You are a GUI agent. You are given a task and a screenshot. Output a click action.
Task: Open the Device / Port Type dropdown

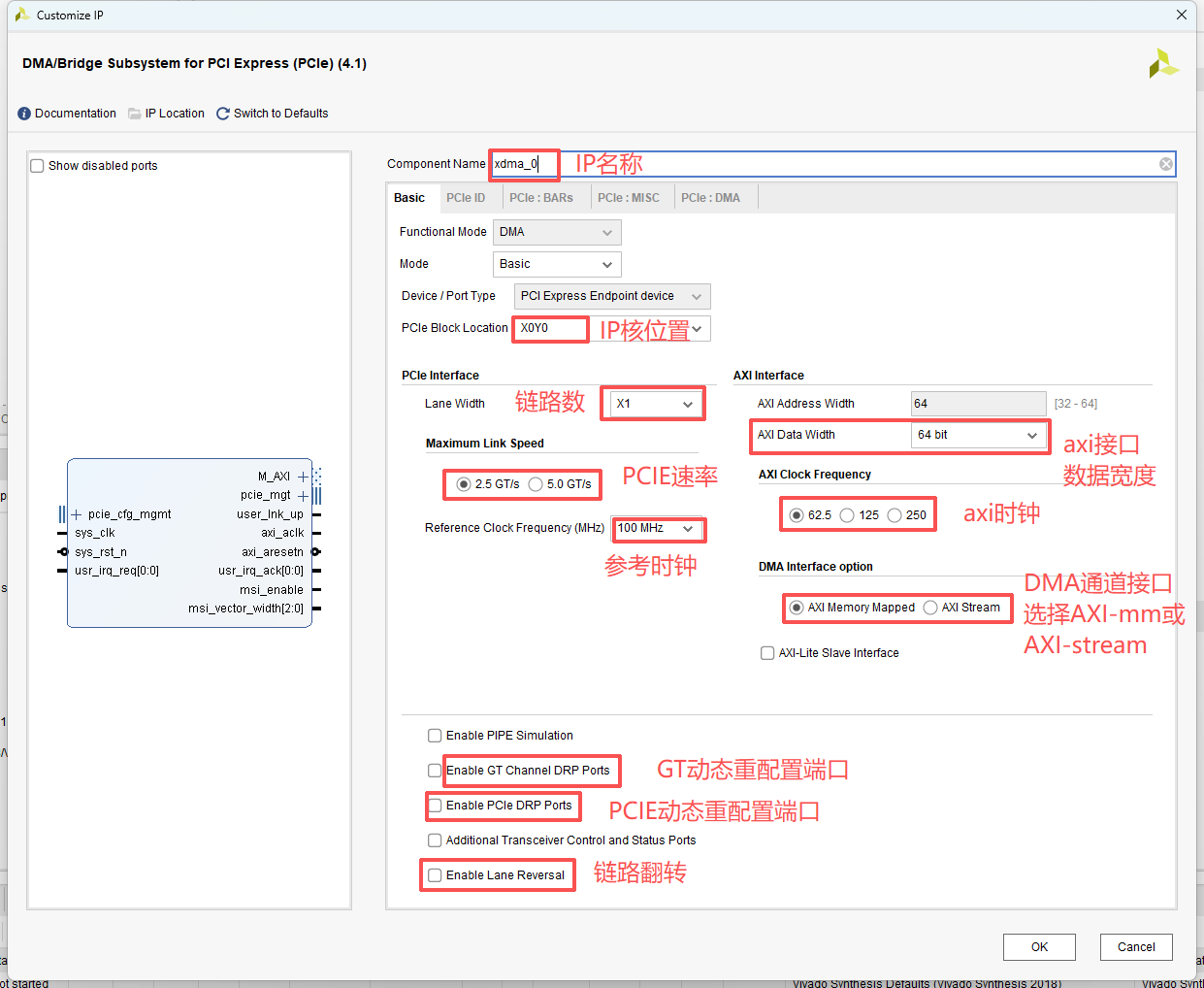point(612,296)
